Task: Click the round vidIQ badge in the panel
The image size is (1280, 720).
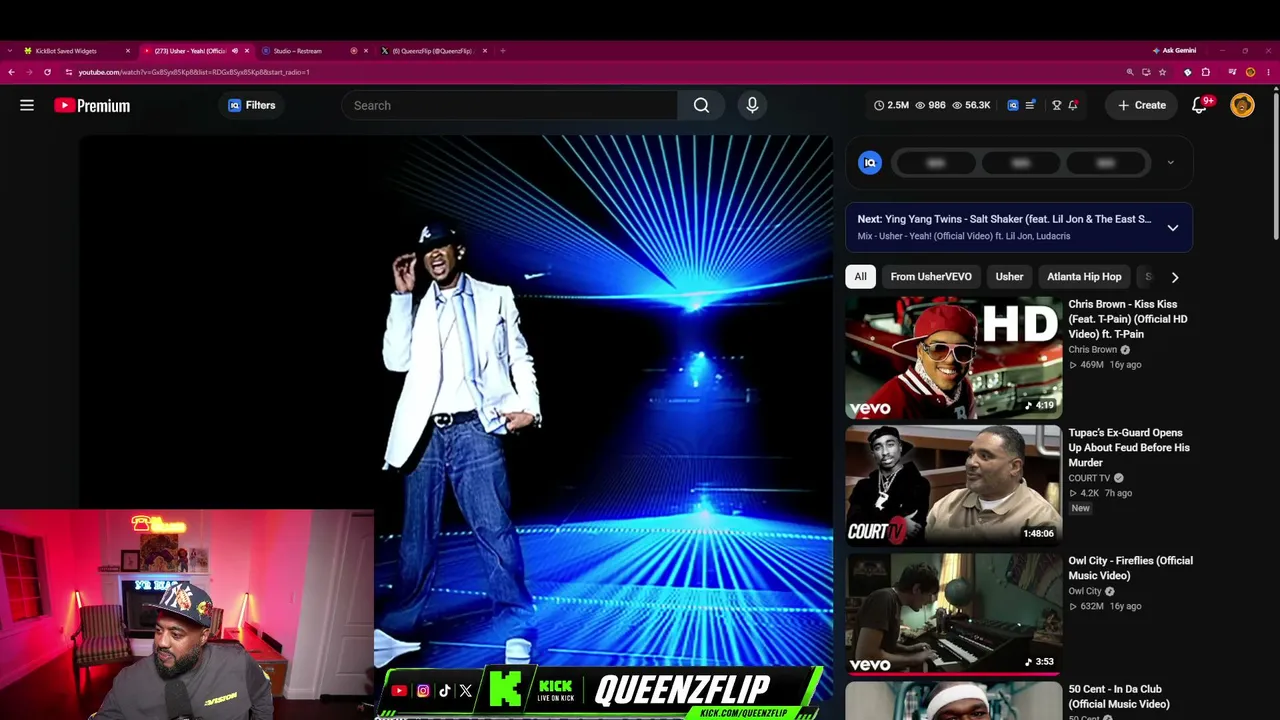Action: click(x=870, y=163)
